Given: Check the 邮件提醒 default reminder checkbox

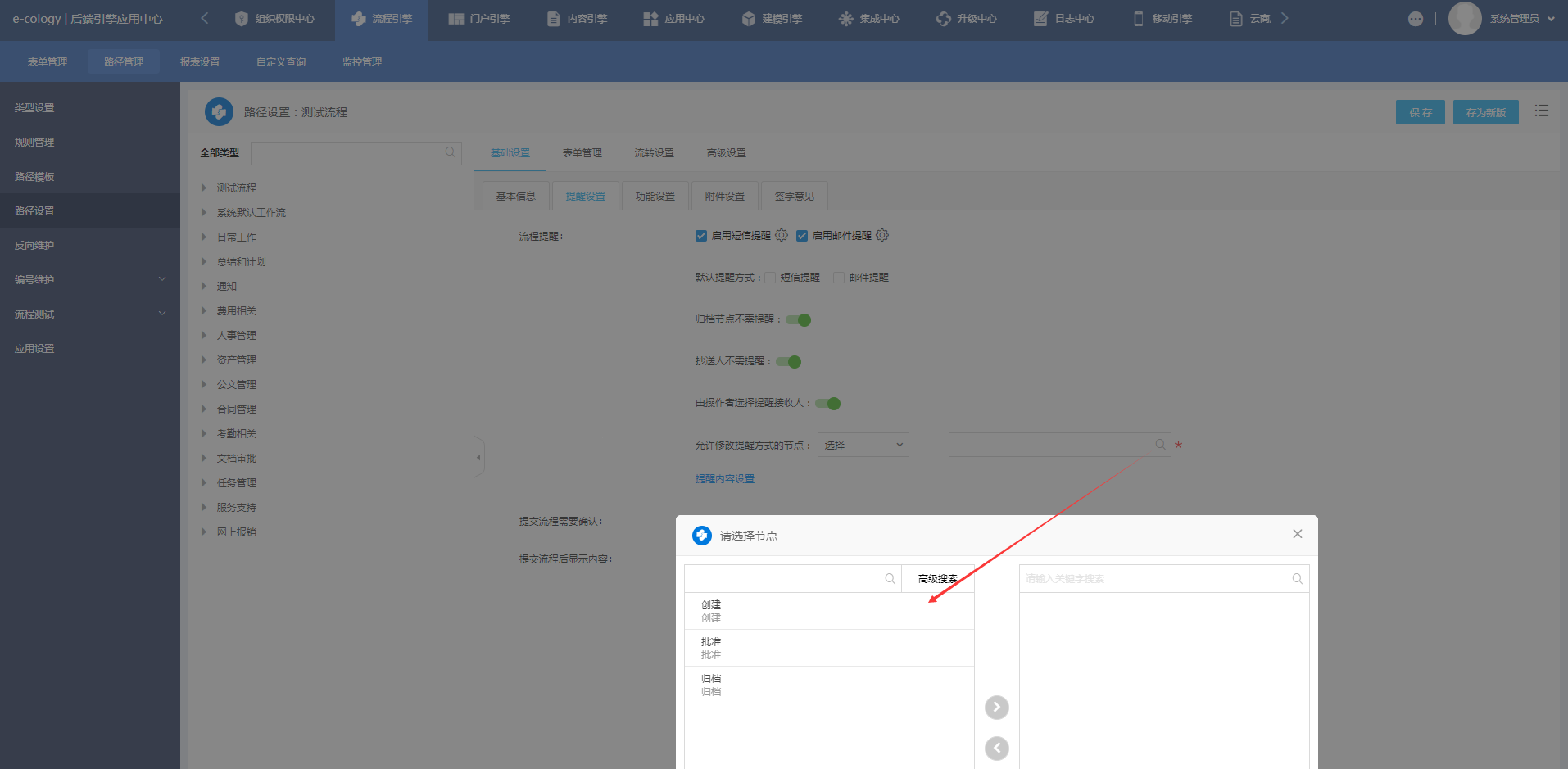Looking at the screenshot, I should (x=839, y=278).
